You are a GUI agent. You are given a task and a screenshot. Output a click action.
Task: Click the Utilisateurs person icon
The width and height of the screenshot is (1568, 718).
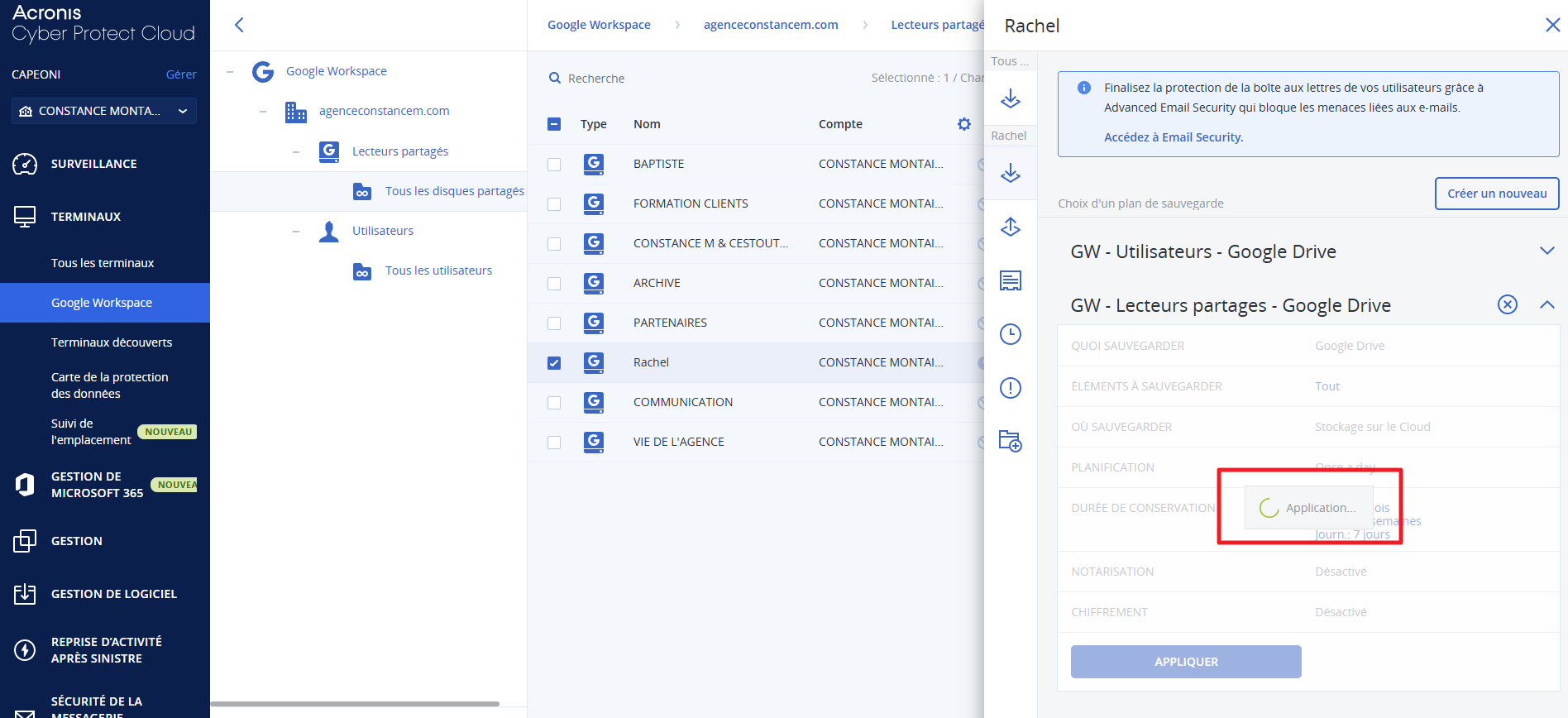pyautogui.click(x=329, y=231)
